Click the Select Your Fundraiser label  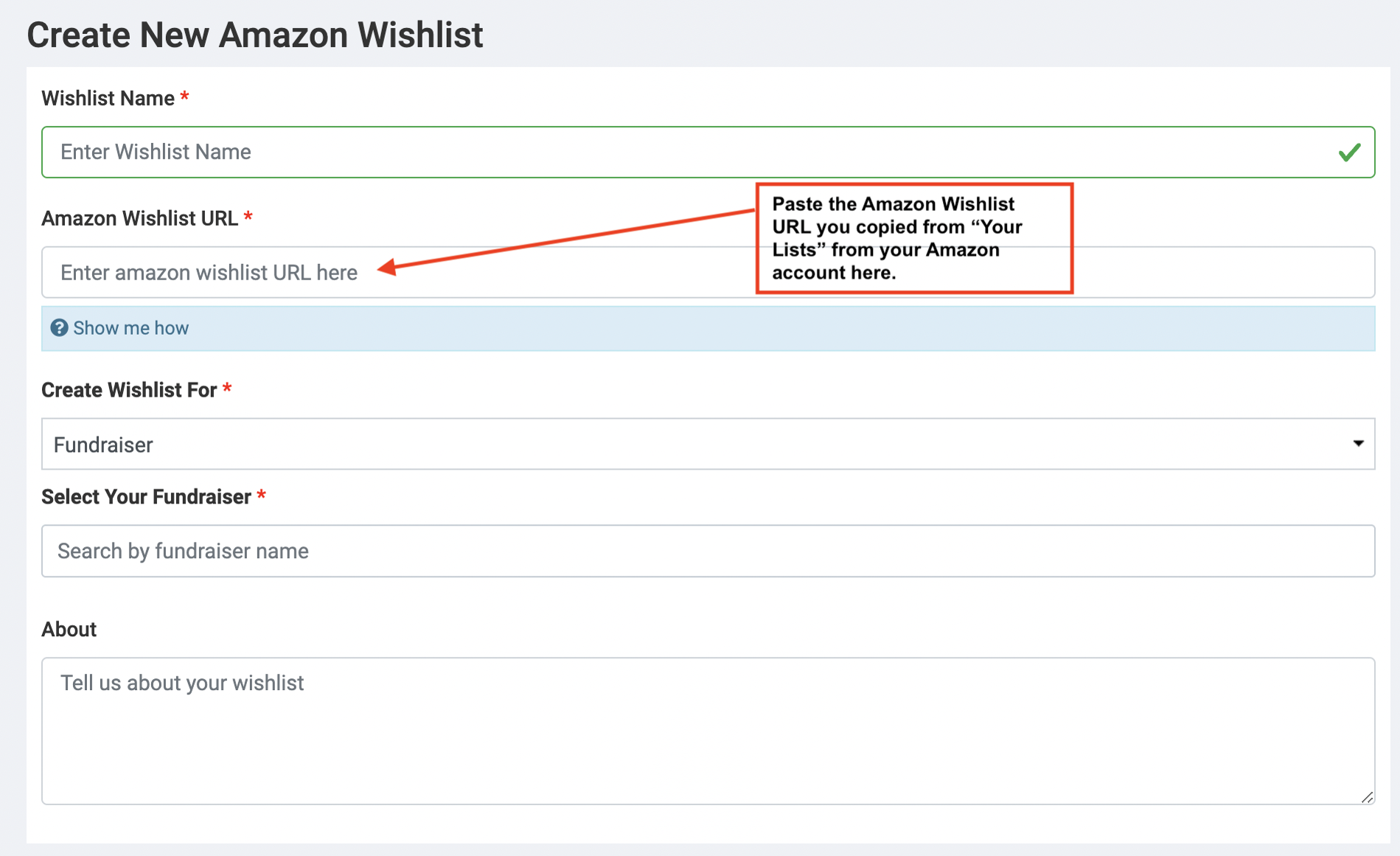point(147,497)
